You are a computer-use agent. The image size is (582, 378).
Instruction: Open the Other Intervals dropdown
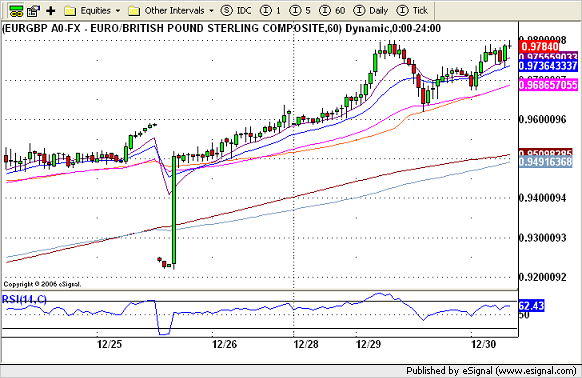(x=171, y=11)
